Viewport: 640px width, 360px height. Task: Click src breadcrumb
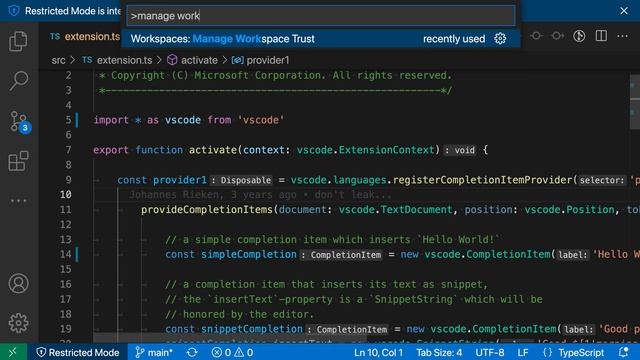pos(58,60)
